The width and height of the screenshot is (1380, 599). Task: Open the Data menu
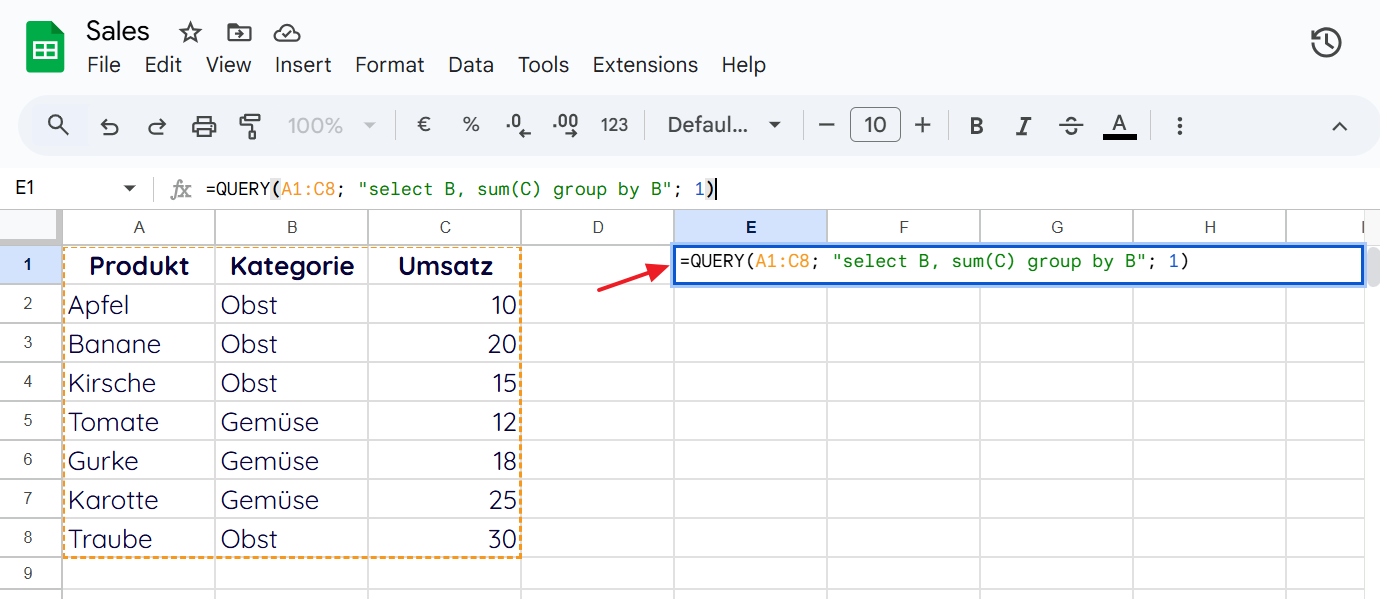(470, 65)
